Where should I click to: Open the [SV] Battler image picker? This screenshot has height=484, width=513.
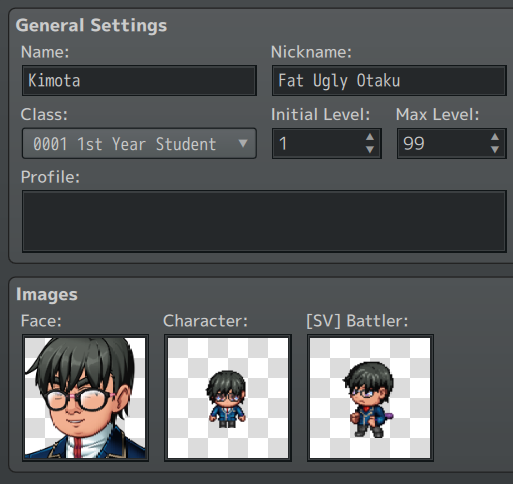click(x=370, y=398)
